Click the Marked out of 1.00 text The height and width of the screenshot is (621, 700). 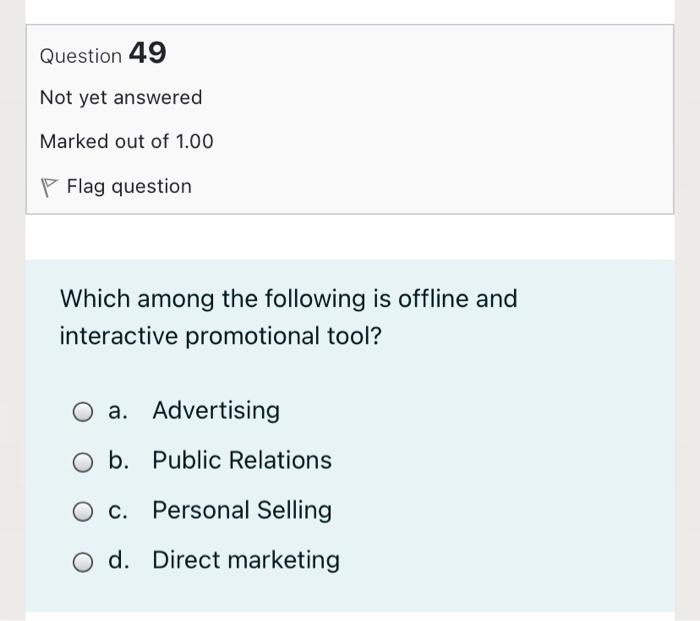(127, 142)
